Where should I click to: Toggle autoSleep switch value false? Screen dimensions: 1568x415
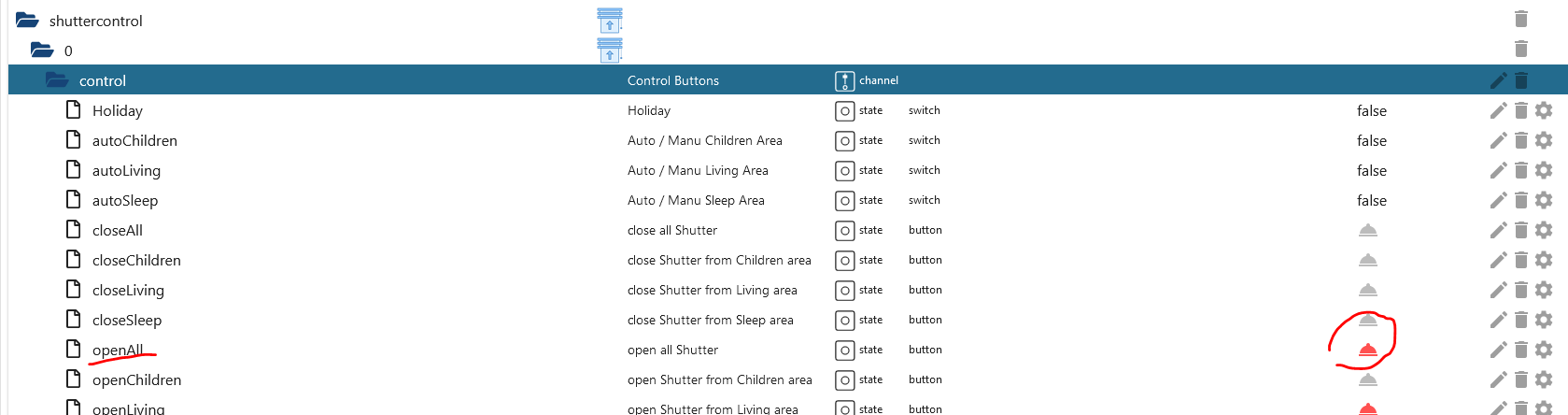pos(1371,201)
